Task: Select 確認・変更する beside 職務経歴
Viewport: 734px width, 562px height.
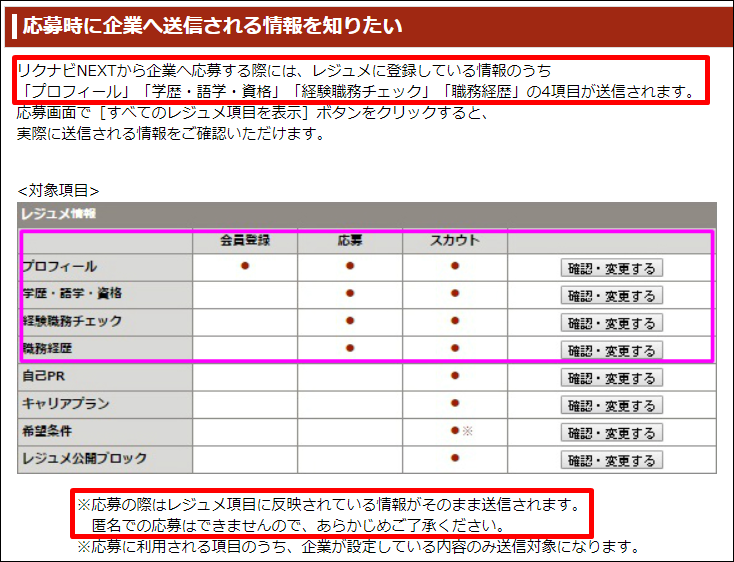Action: click(611, 350)
